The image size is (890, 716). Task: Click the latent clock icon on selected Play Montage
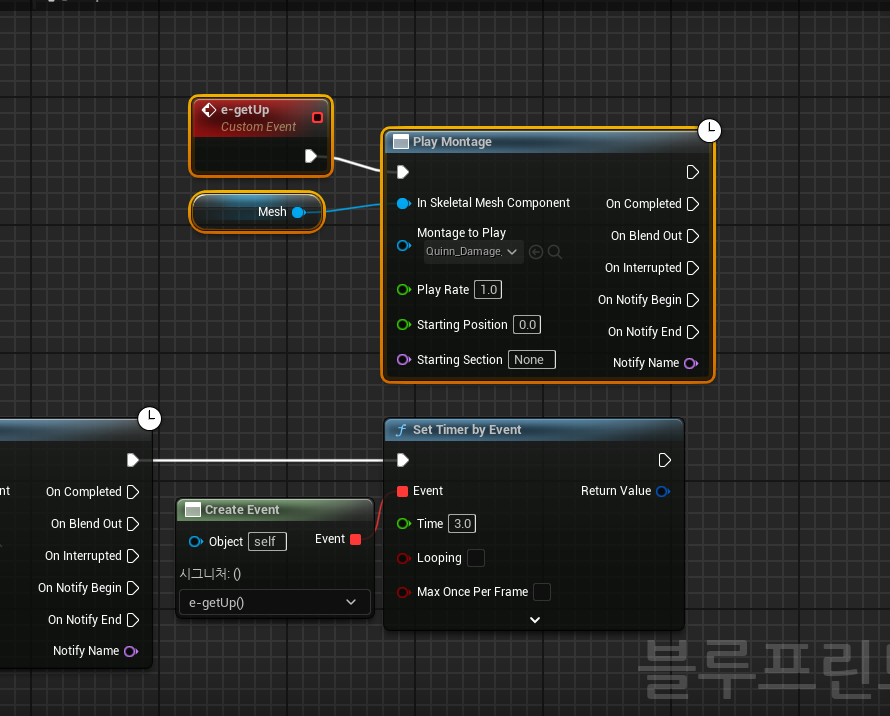[710, 131]
